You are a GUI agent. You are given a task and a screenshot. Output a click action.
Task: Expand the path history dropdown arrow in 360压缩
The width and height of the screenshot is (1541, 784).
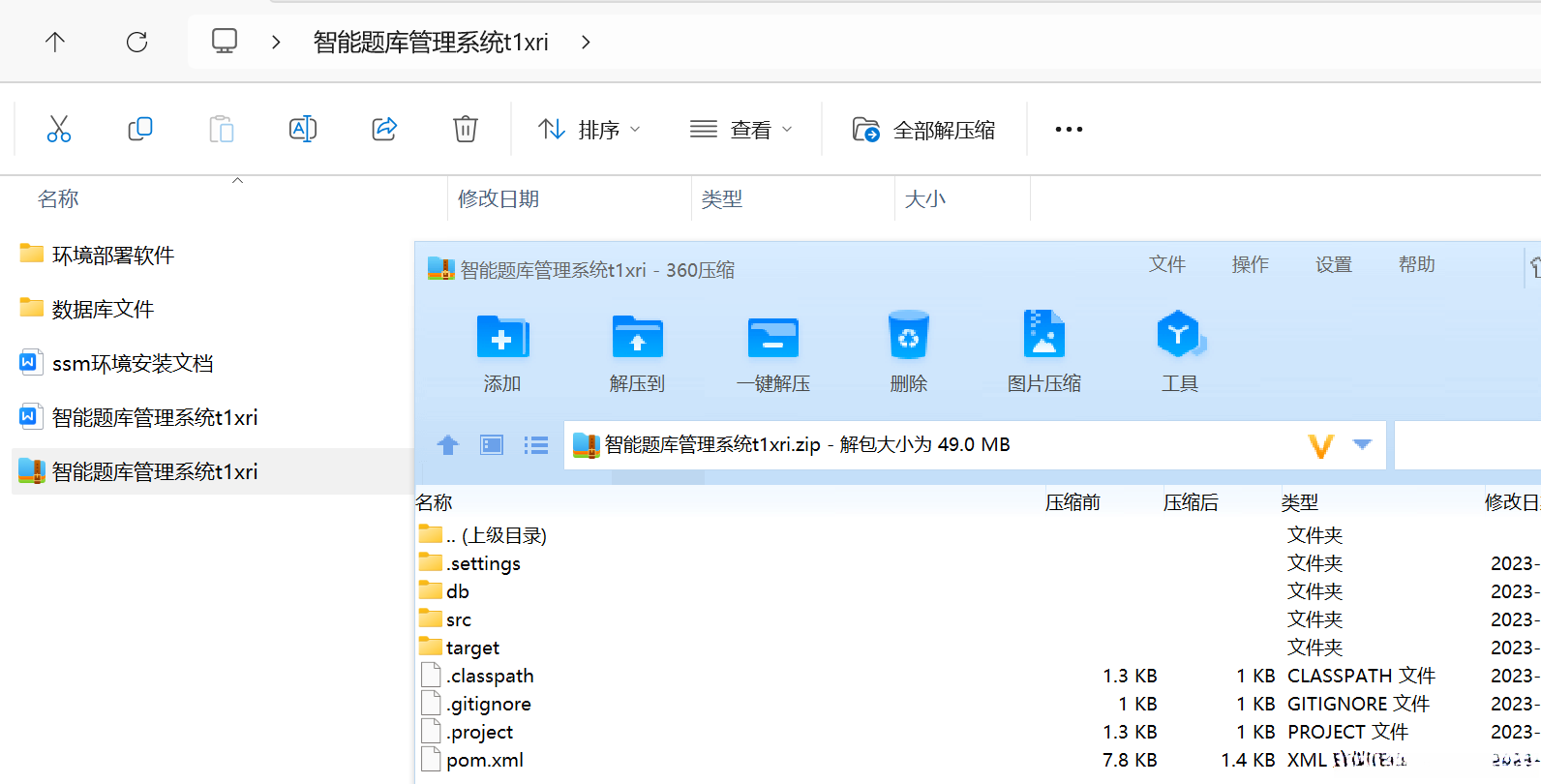pyautogui.click(x=1363, y=444)
